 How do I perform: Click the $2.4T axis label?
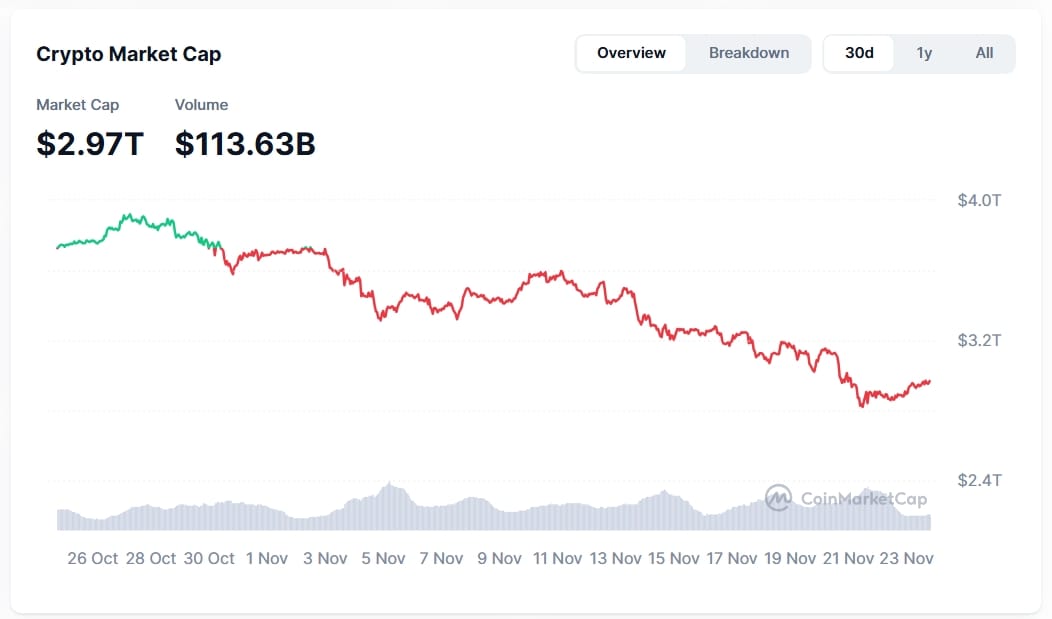[979, 481]
